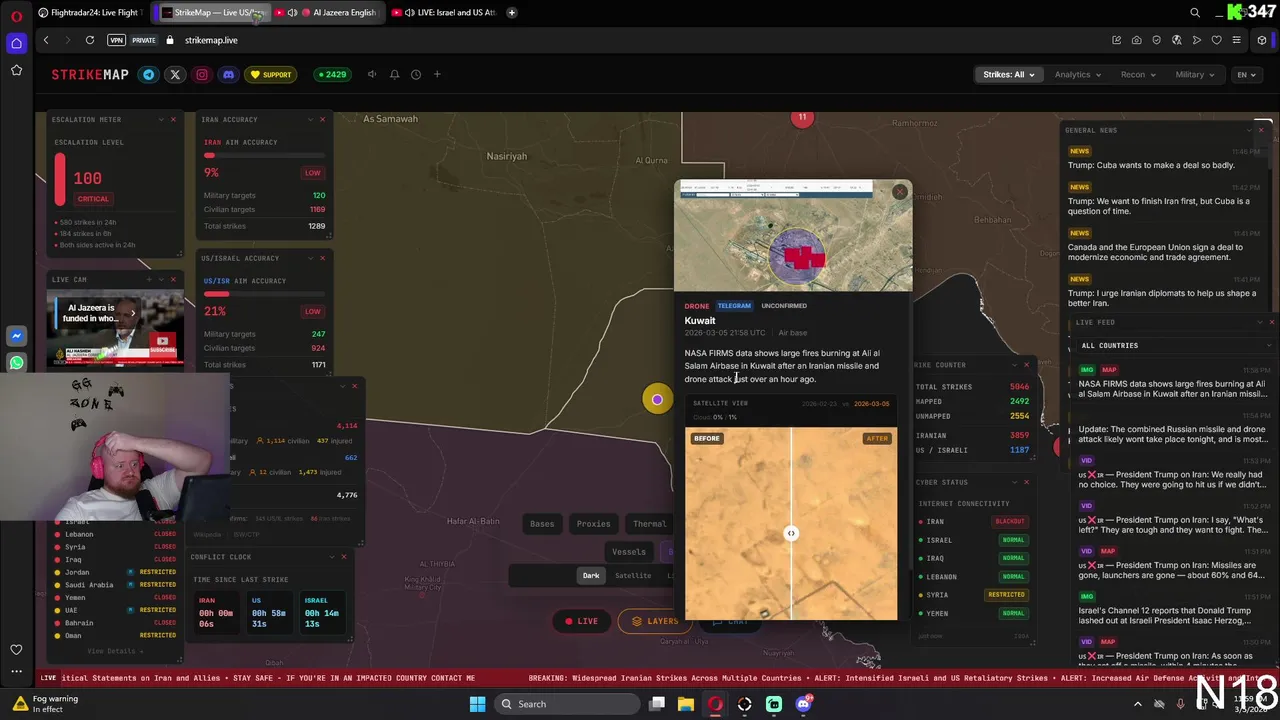1280x720 pixels.
Task: Open the StrikeMap Telegram channel icon
Action: [x=149, y=74]
